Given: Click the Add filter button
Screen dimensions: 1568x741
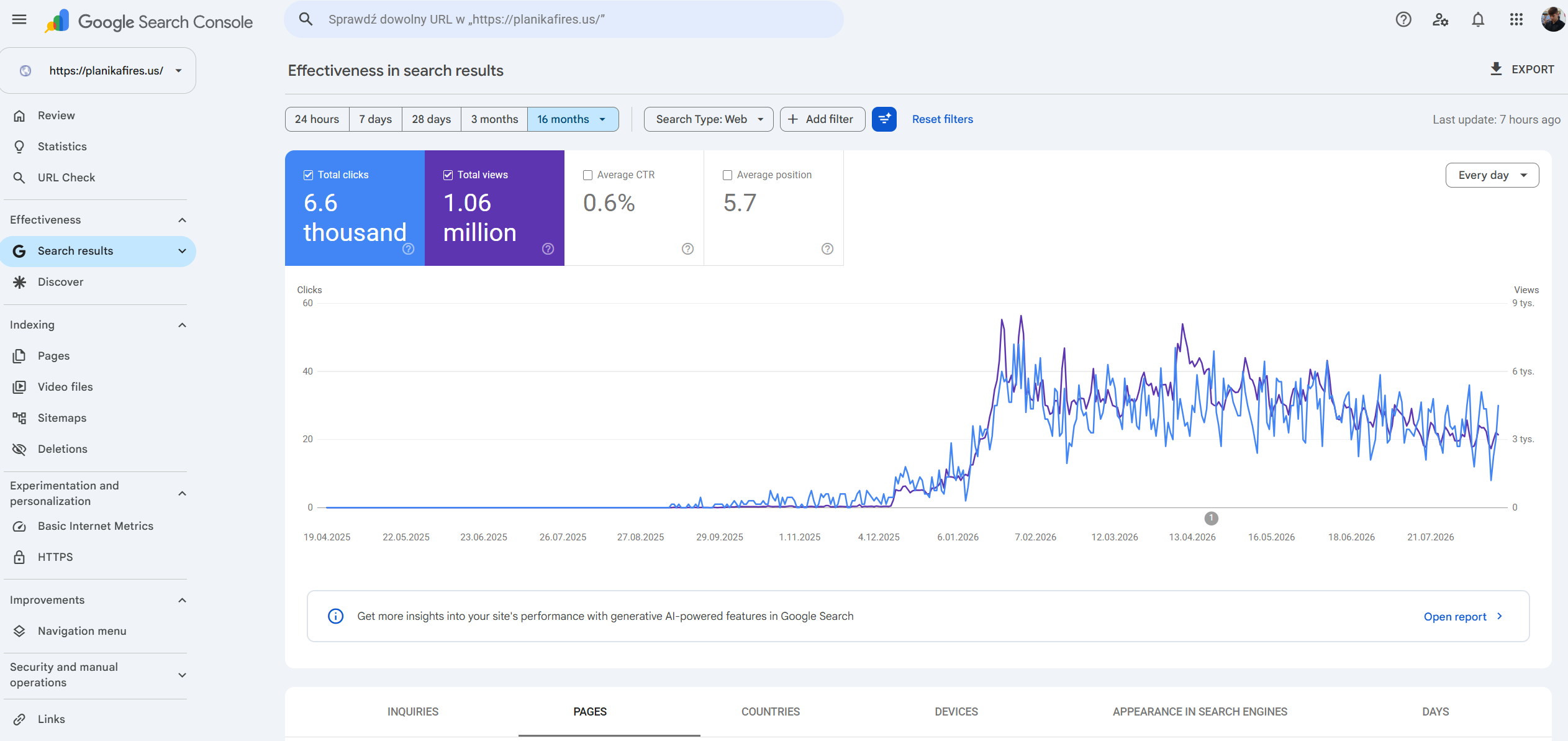Looking at the screenshot, I should coord(822,119).
